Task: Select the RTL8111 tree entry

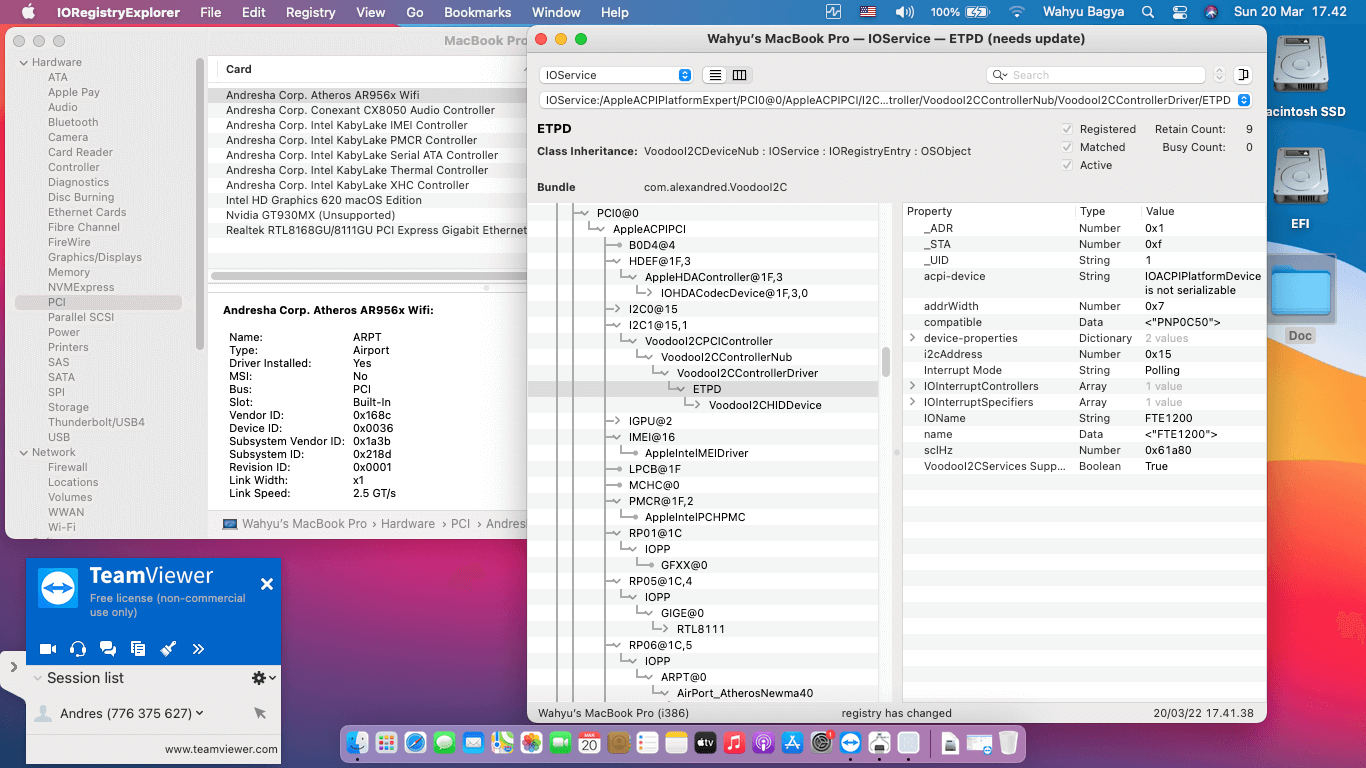Action: click(x=701, y=629)
